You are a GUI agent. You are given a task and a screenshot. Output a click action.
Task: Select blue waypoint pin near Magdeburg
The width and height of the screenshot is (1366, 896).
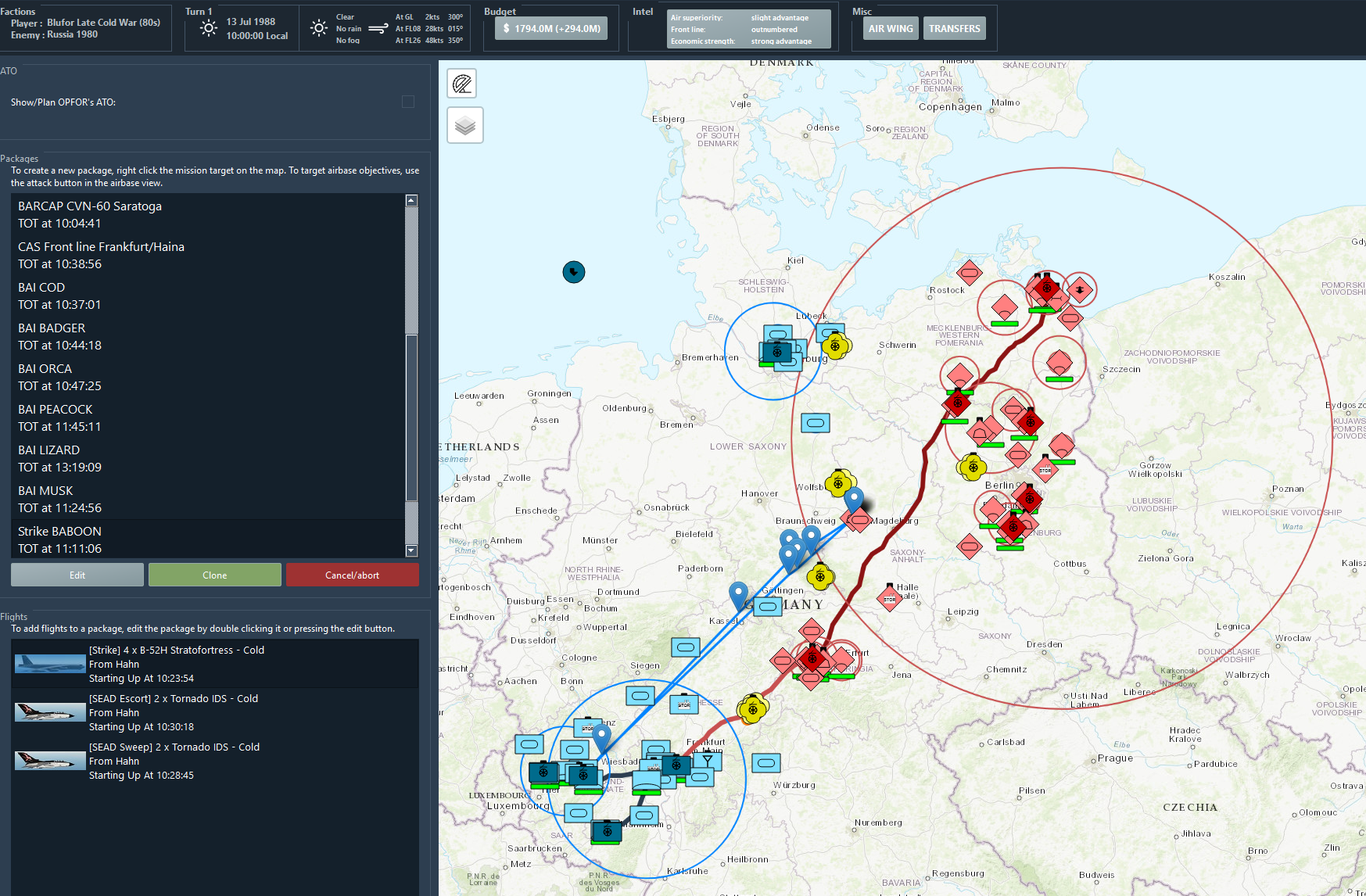(x=854, y=498)
